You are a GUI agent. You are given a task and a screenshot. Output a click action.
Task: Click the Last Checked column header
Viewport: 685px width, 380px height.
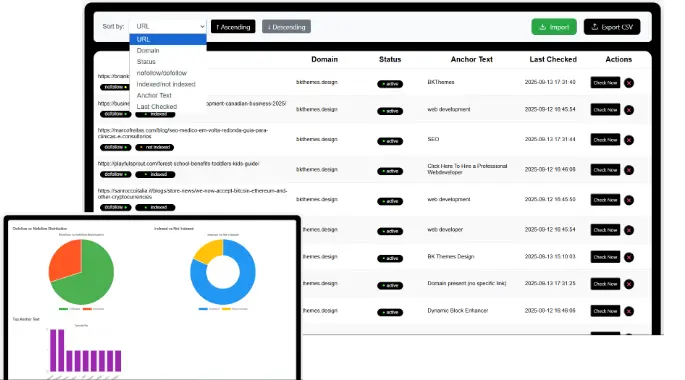click(x=553, y=59)
